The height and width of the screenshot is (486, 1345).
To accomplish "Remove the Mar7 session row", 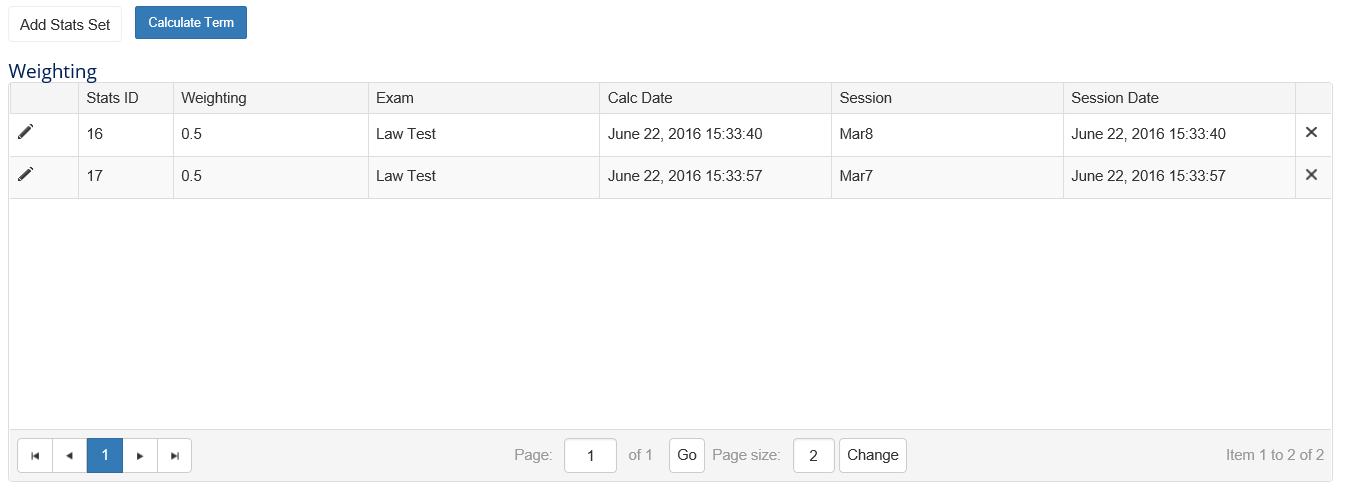I will [x=1312, y=174].
